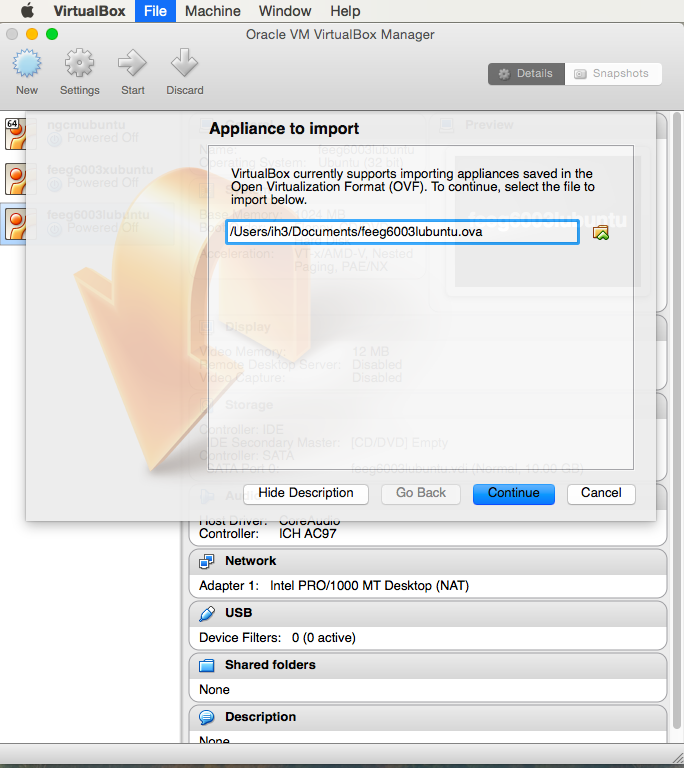Click the Controller ICH AC97 text
The image size is (684, 768).
pyautogui.click(x=268, y=534)
